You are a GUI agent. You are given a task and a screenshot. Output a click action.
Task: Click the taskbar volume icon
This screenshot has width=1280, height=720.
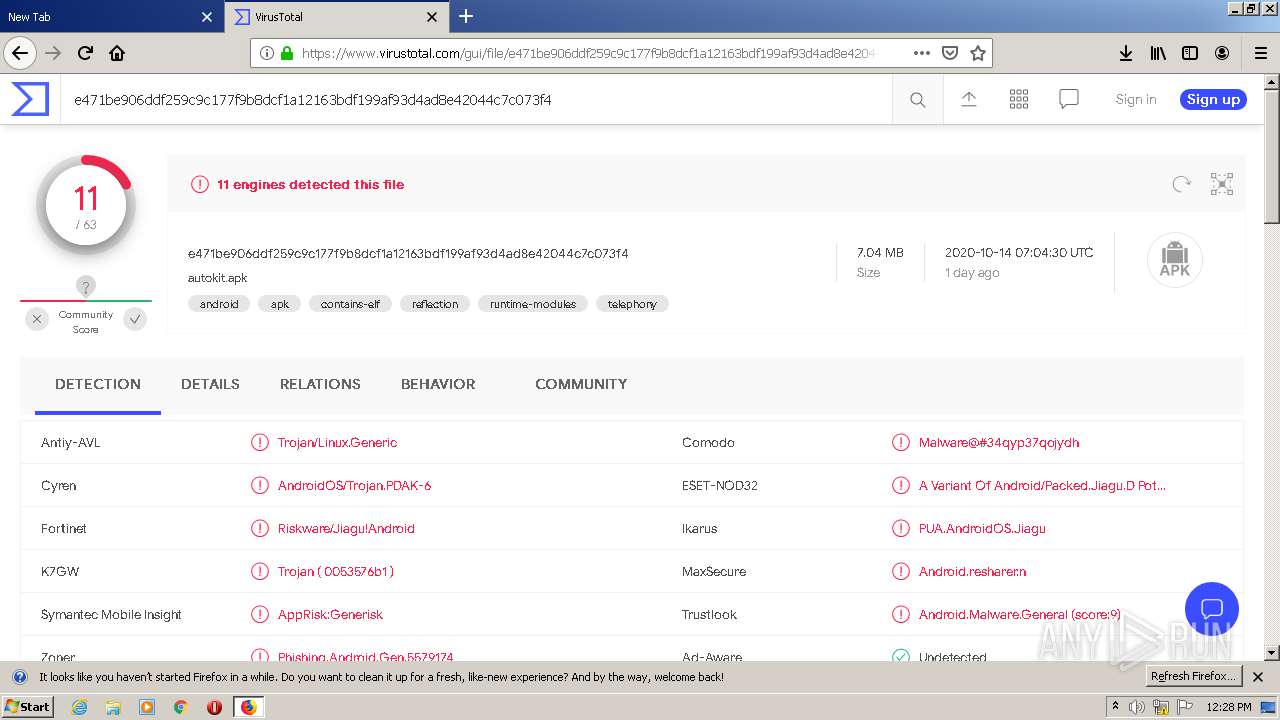tap(1137, 707)
